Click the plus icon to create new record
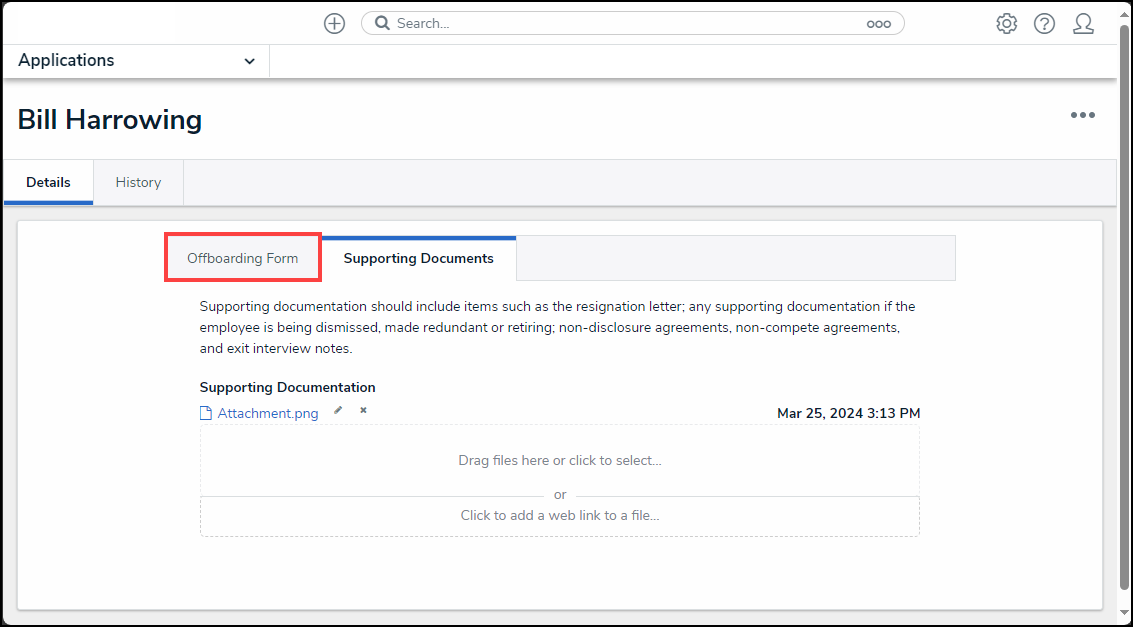Screen dimensions: 1133x627 [x=334, y=23]
